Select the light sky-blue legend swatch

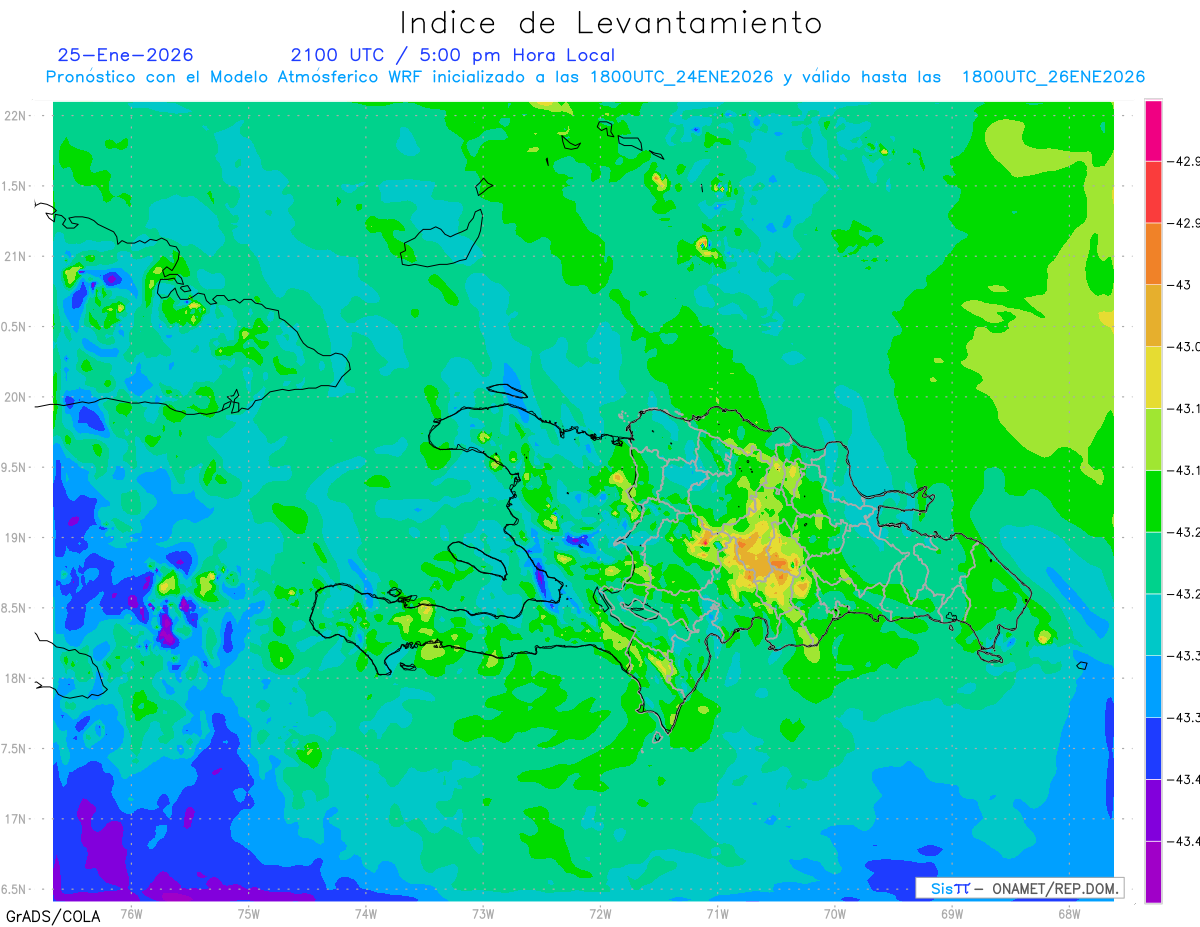point(1153,686)
